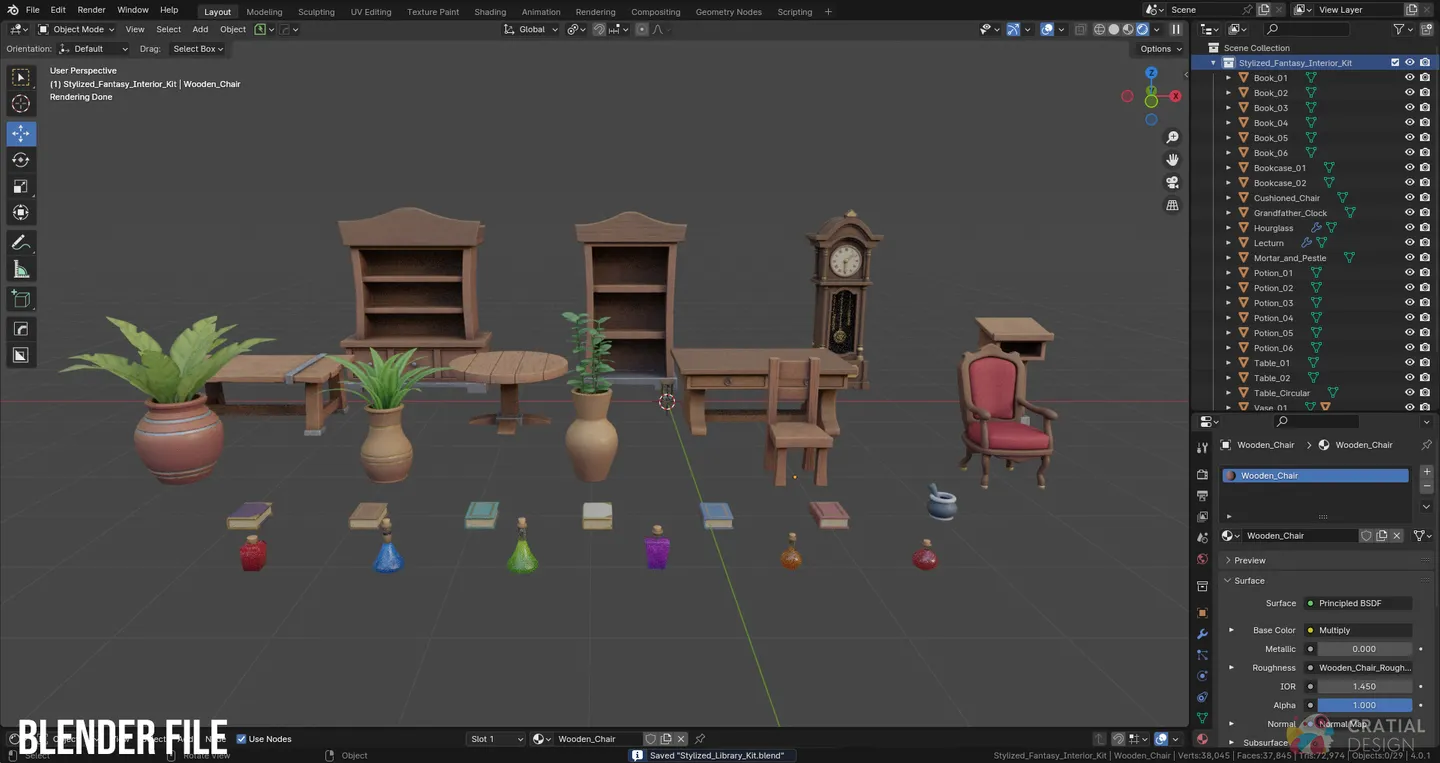This screenshot has width=1440, height=763.
Task: Click the Wooden_Chair_Rough roughness texture button
Action: tap(1359, 668)
